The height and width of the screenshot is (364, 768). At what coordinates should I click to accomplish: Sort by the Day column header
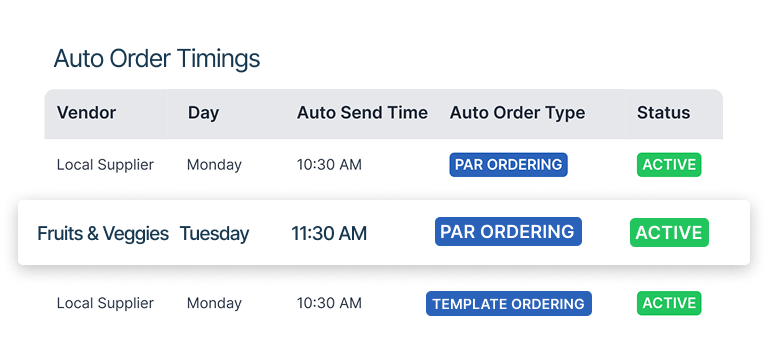pyautogui.click(x=203, y=113)
